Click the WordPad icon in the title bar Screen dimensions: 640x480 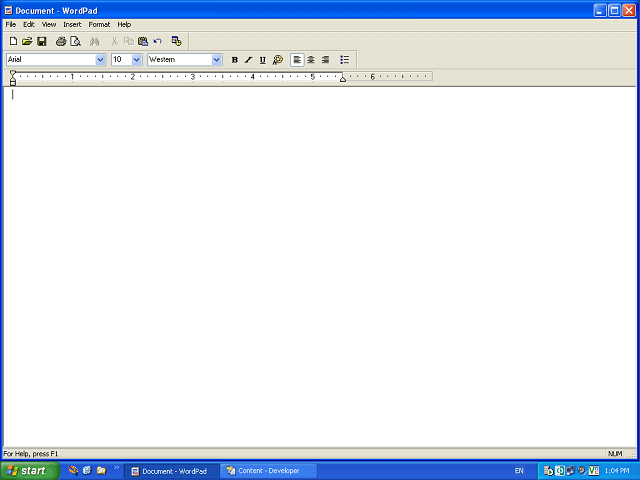(9, 11)
